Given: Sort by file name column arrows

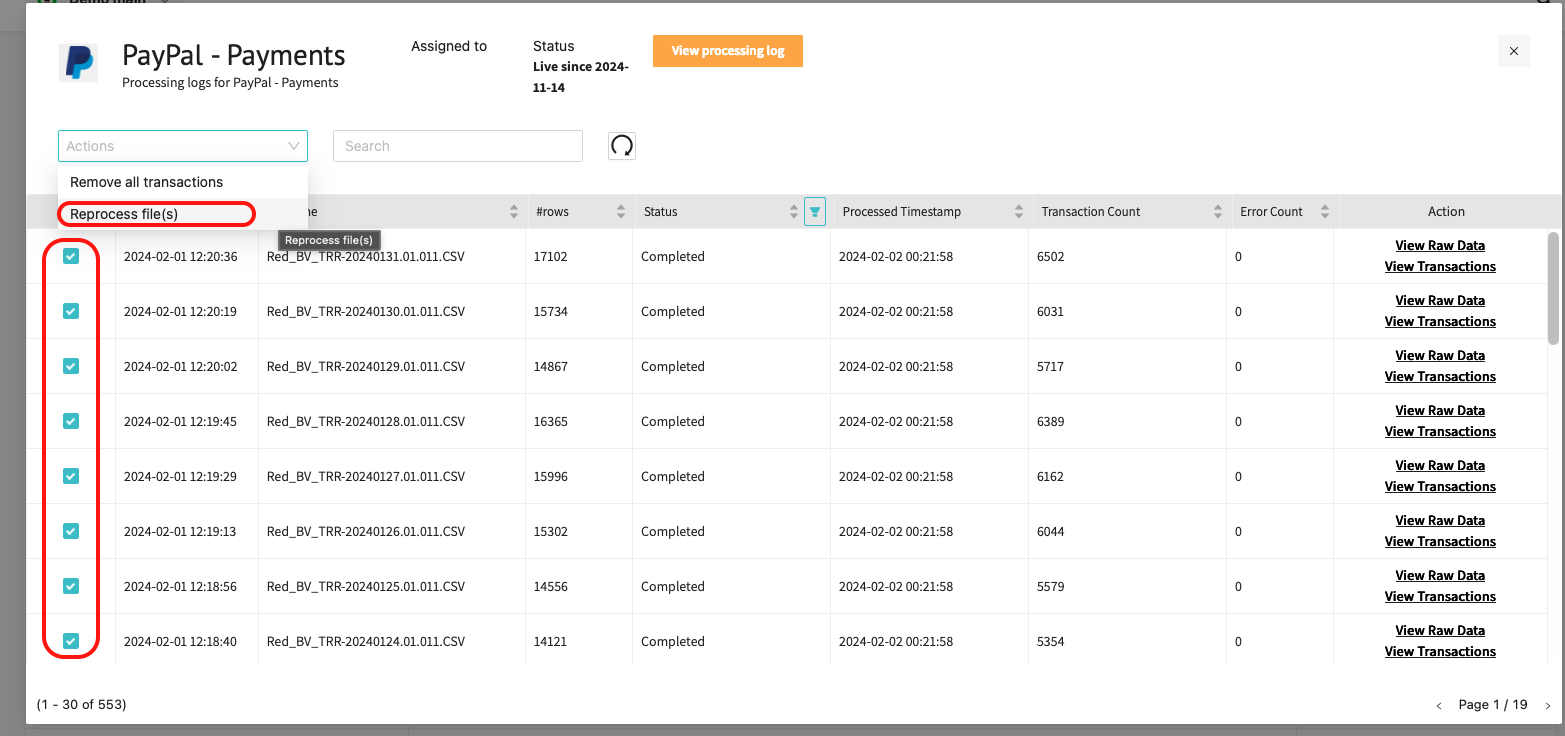Looking at the screenshot, I should coord(514,212).
